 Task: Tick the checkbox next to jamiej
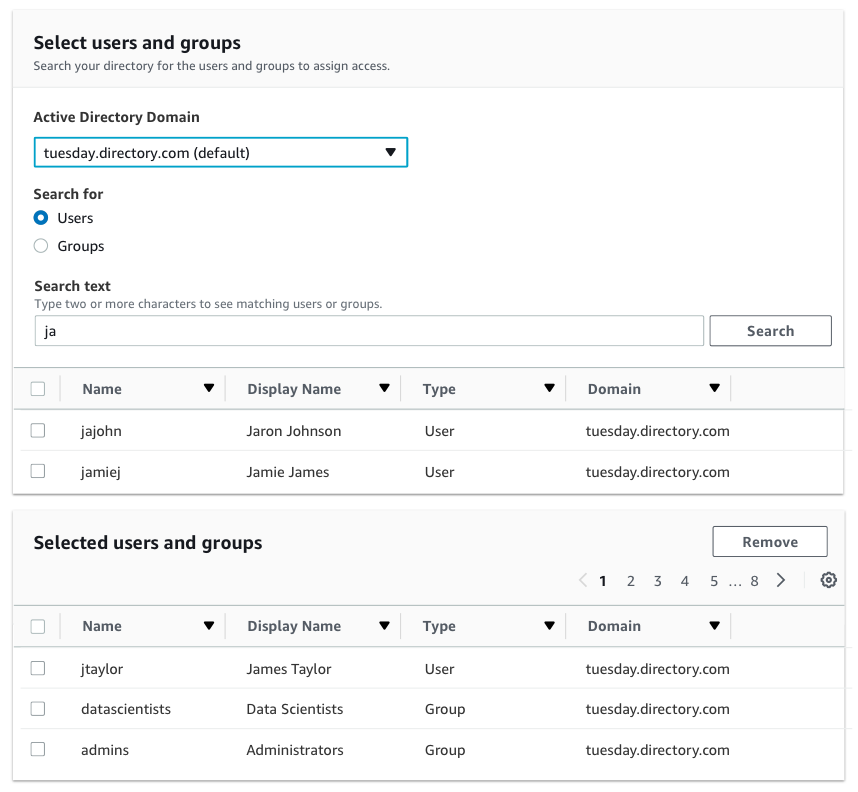click(38, 472)
